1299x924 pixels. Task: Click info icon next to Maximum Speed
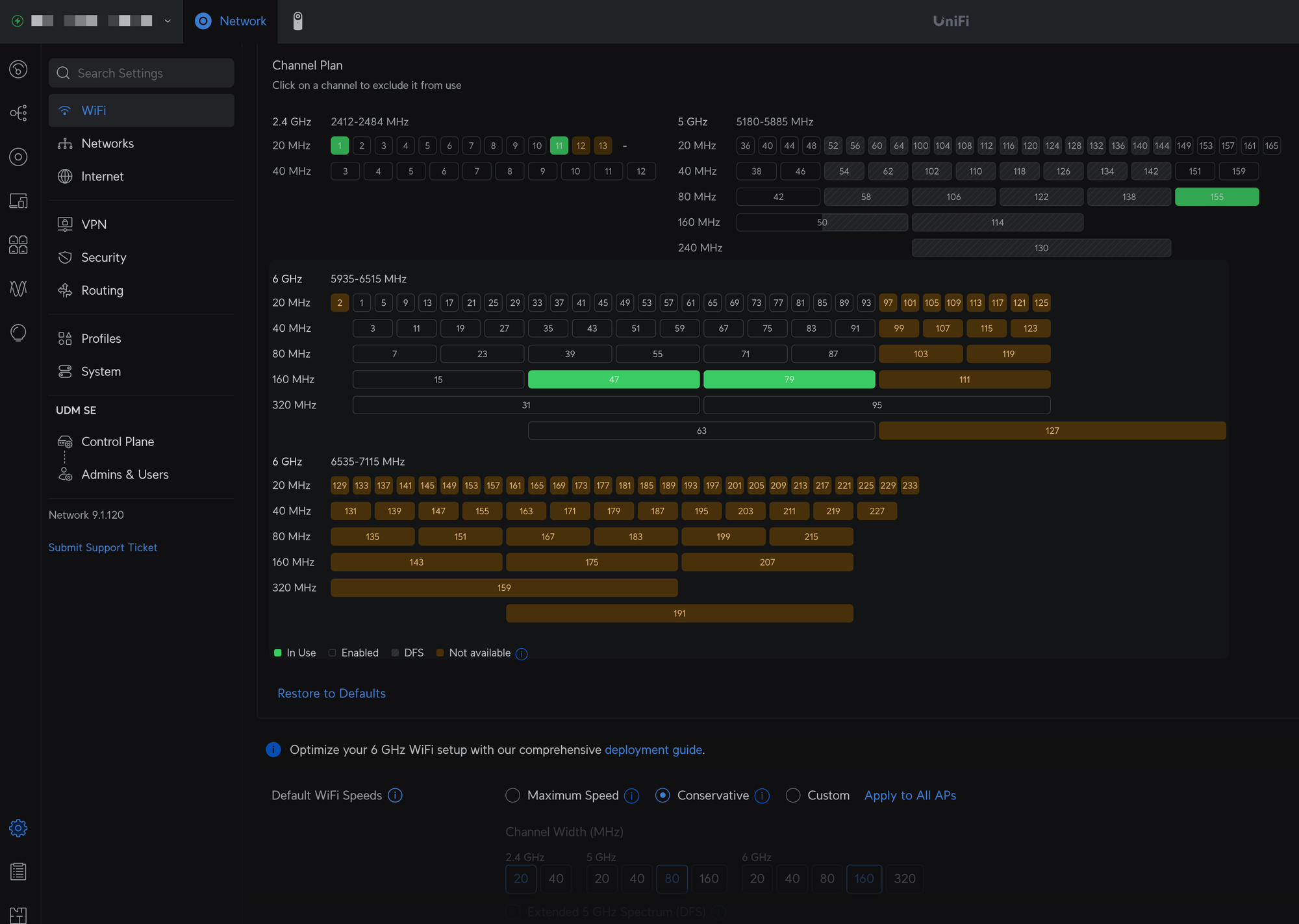click(x=631, y=795)
